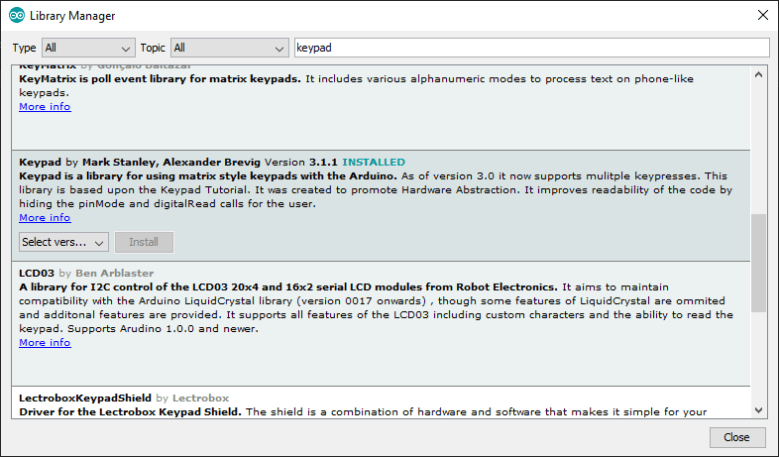Close the Library Manager window with X
779x457 pixels.
coord(763,15)
